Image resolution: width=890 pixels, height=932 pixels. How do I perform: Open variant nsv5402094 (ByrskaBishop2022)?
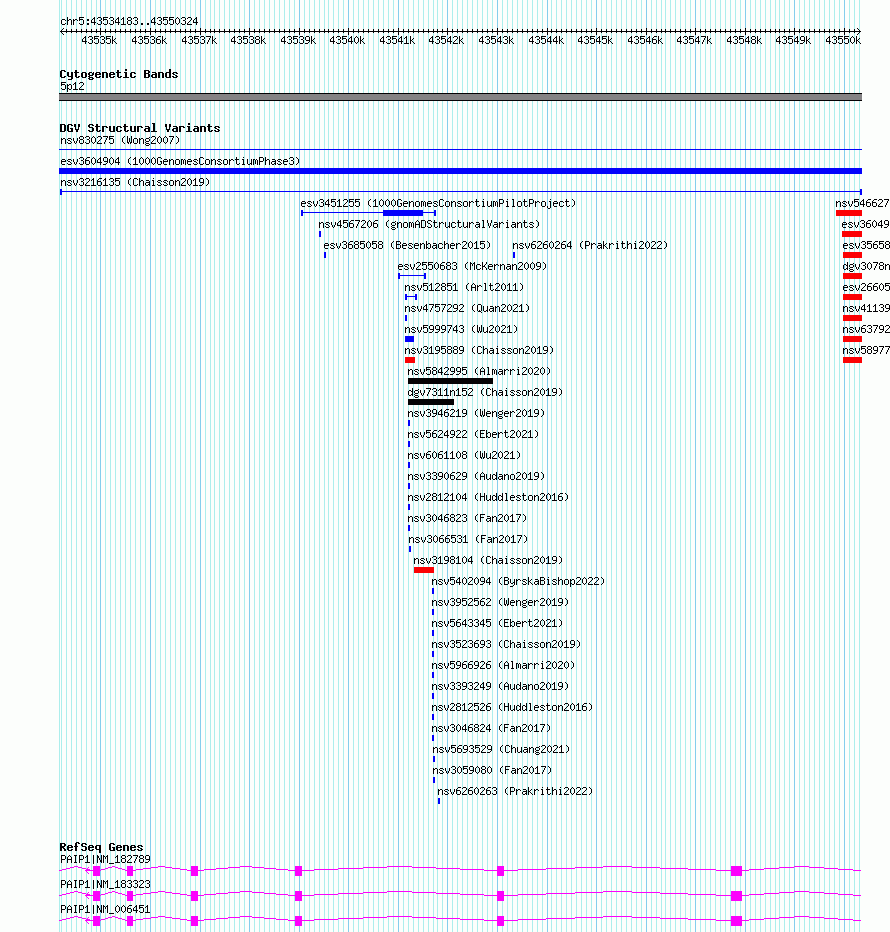click(518, 581)
